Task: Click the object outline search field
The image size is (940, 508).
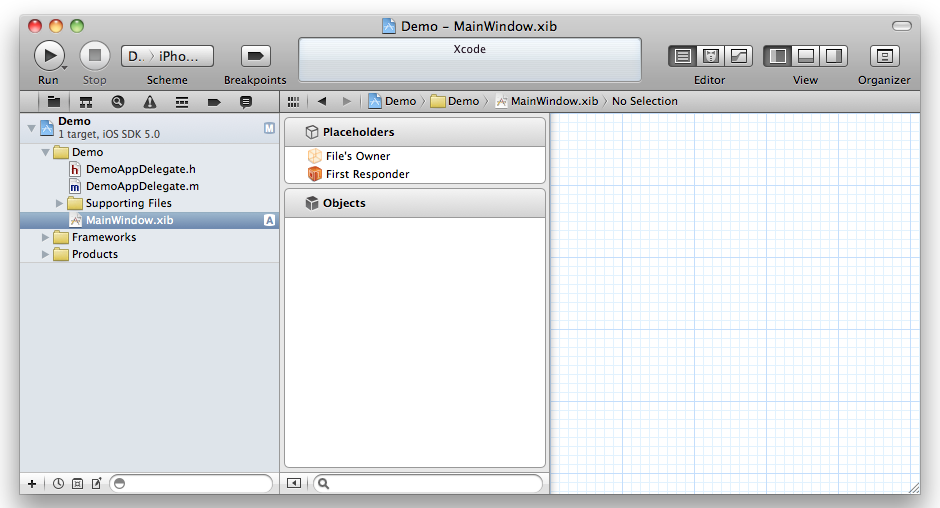Action: pos(428,483)
